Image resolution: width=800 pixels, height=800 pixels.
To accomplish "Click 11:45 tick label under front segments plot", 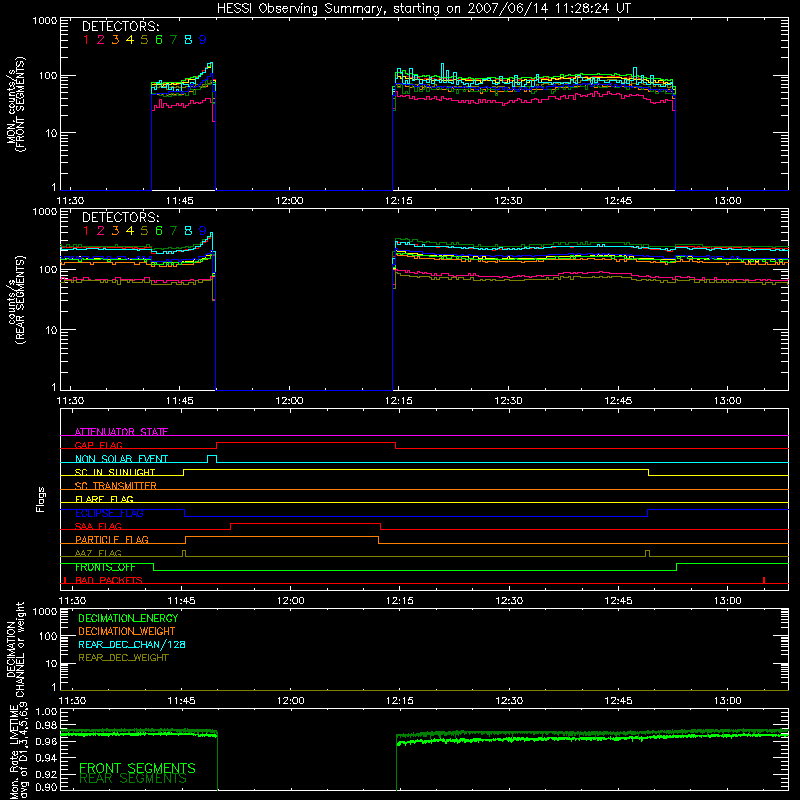I will pyautogui.click(x=180, y=201).
